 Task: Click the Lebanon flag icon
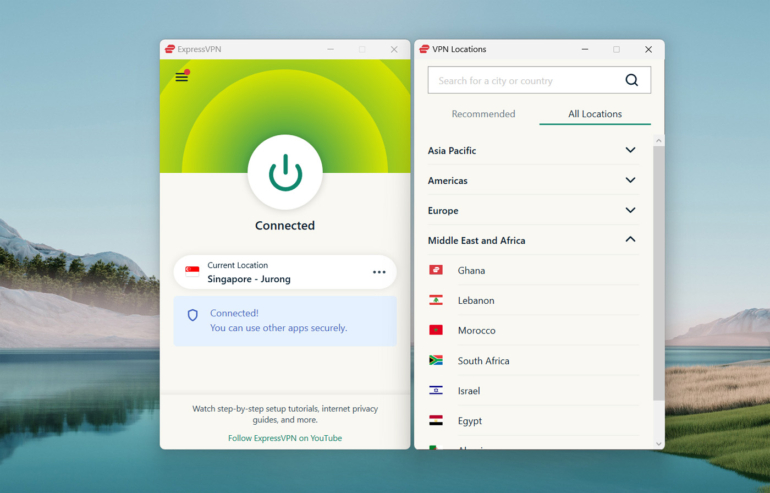(436, 300)
